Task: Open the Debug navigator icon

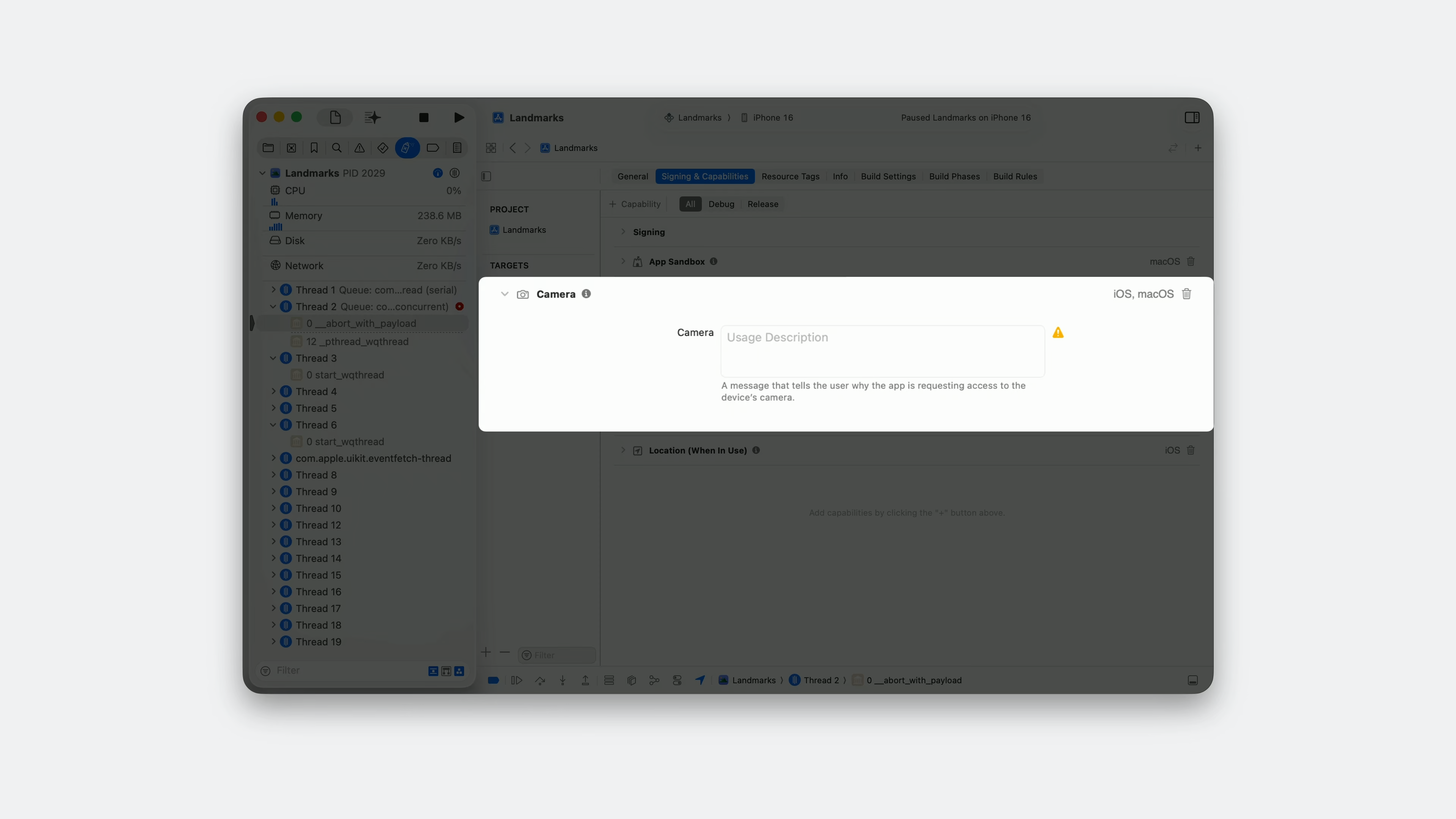Action: tap(406, 148)
